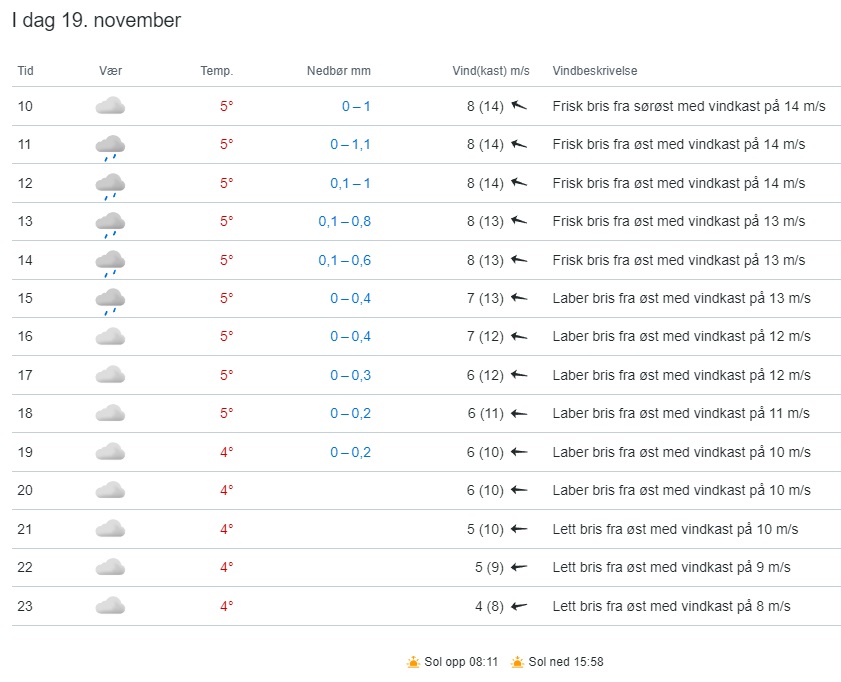Click the wind arrow in the 16 o'clock row
This screenshot has height=682, width=841.
click(x=518, y=336)
